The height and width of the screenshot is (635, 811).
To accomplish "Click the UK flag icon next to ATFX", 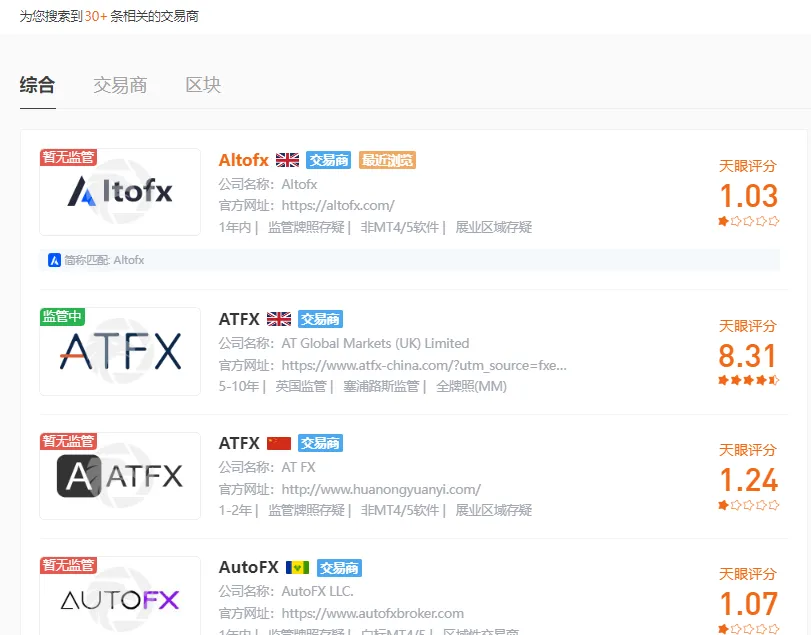I will click(x=279, y=319).
